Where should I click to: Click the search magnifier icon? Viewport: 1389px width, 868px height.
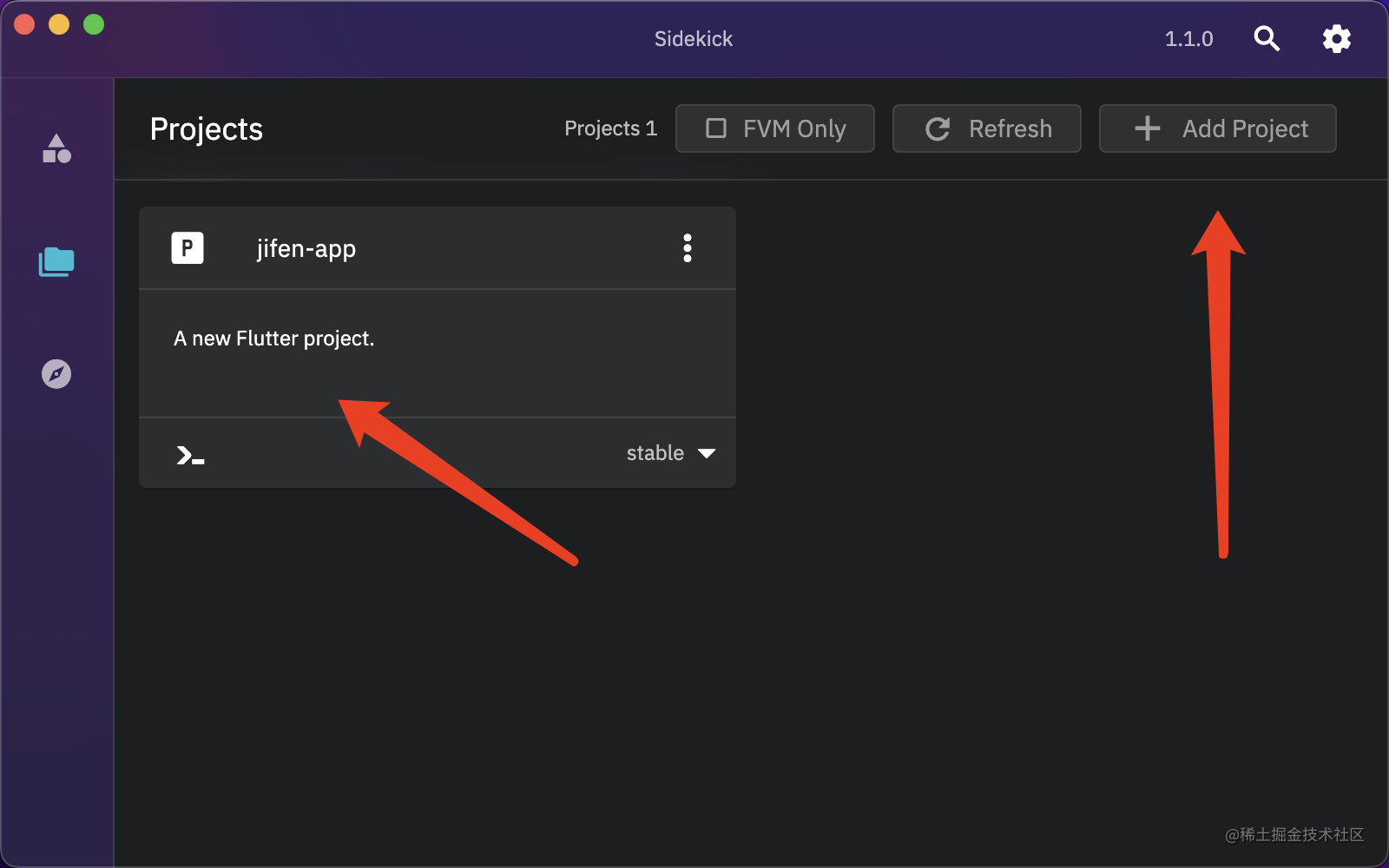[x=1267, y=38]
